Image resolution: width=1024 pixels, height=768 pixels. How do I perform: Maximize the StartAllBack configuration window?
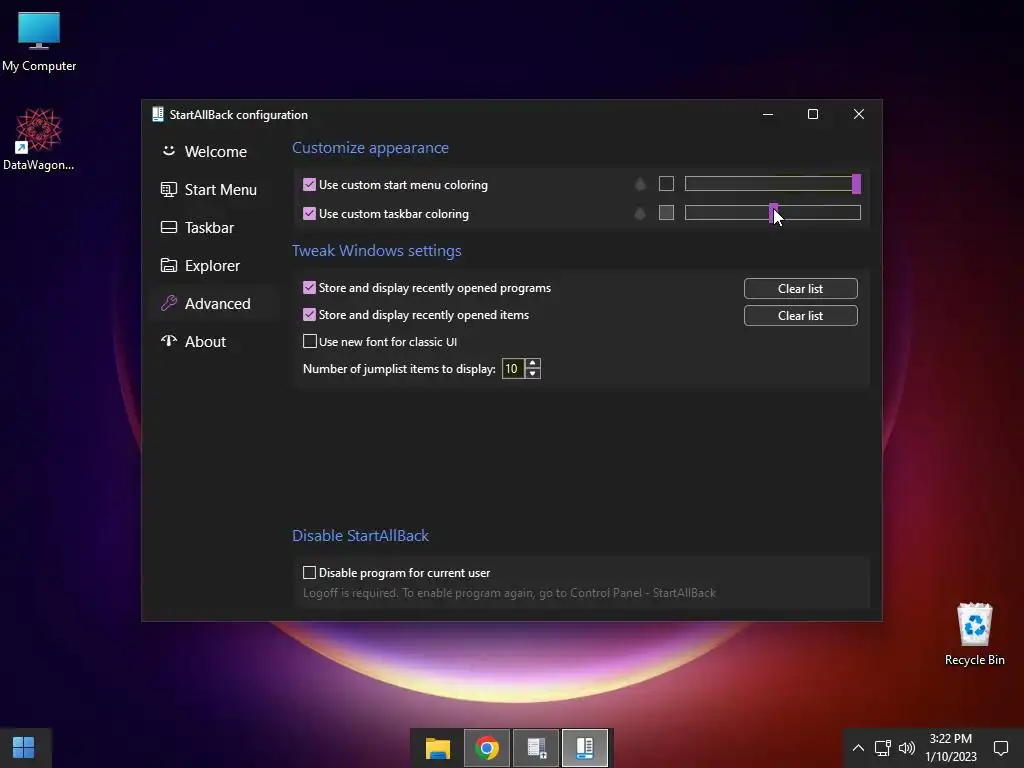(813, 114)
